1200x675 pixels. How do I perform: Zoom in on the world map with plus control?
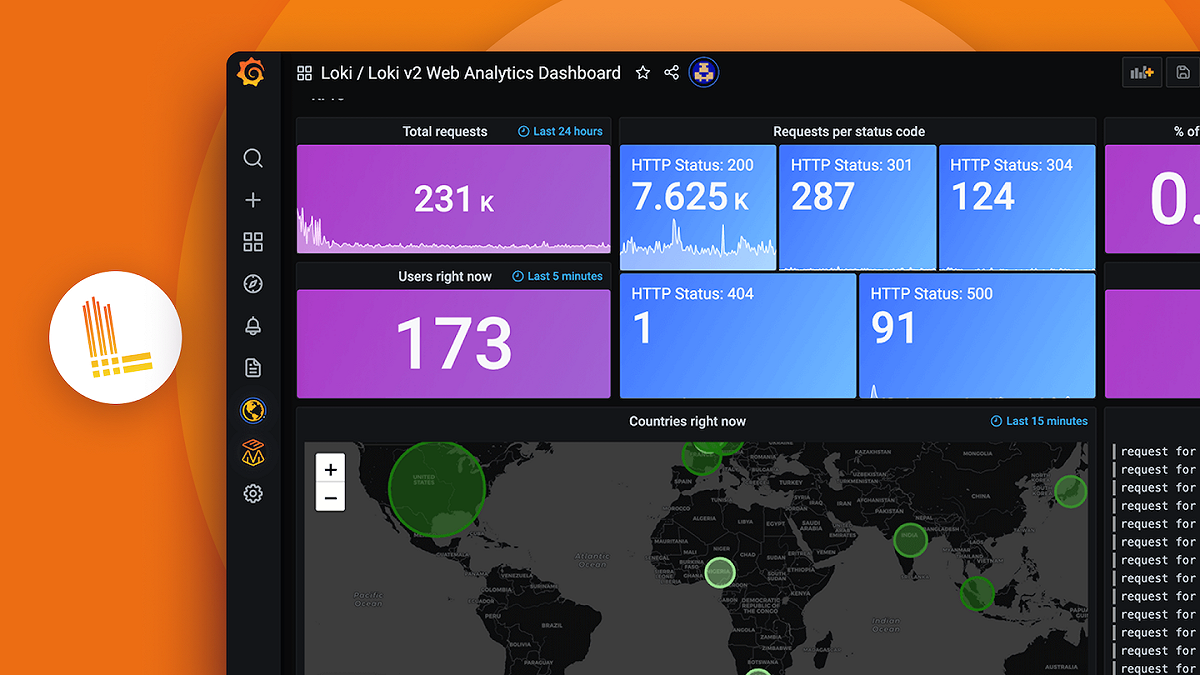coord(330,468)
